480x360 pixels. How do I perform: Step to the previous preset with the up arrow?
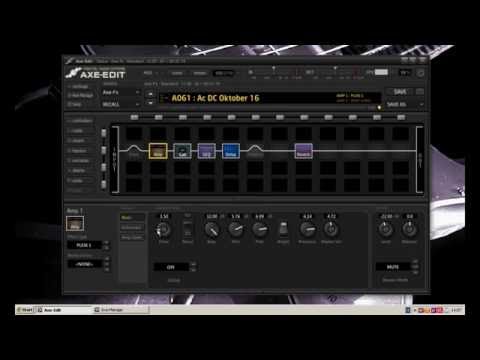(150, 95)
